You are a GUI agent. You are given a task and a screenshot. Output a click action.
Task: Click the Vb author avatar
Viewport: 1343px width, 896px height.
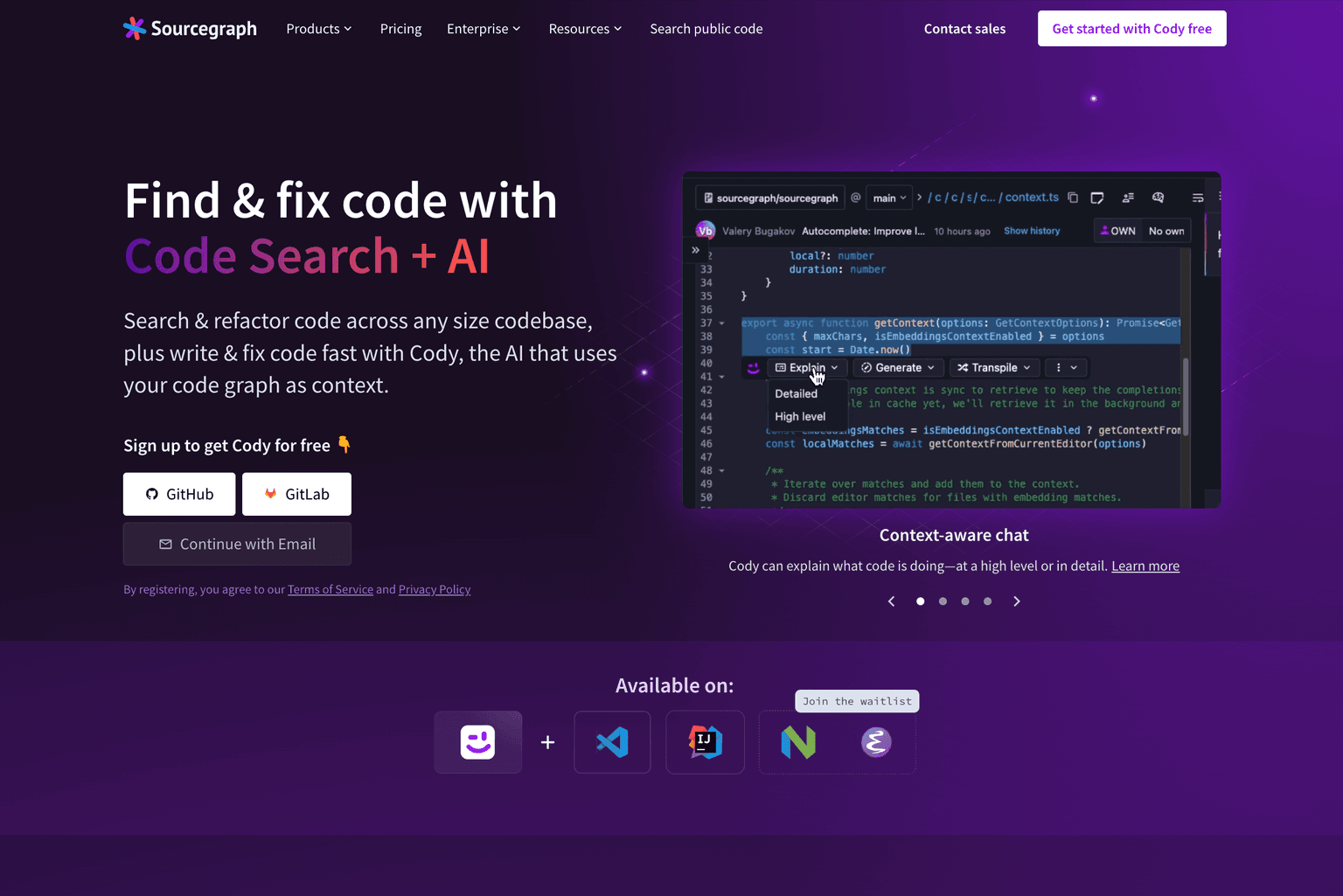[x=705, y=231]
